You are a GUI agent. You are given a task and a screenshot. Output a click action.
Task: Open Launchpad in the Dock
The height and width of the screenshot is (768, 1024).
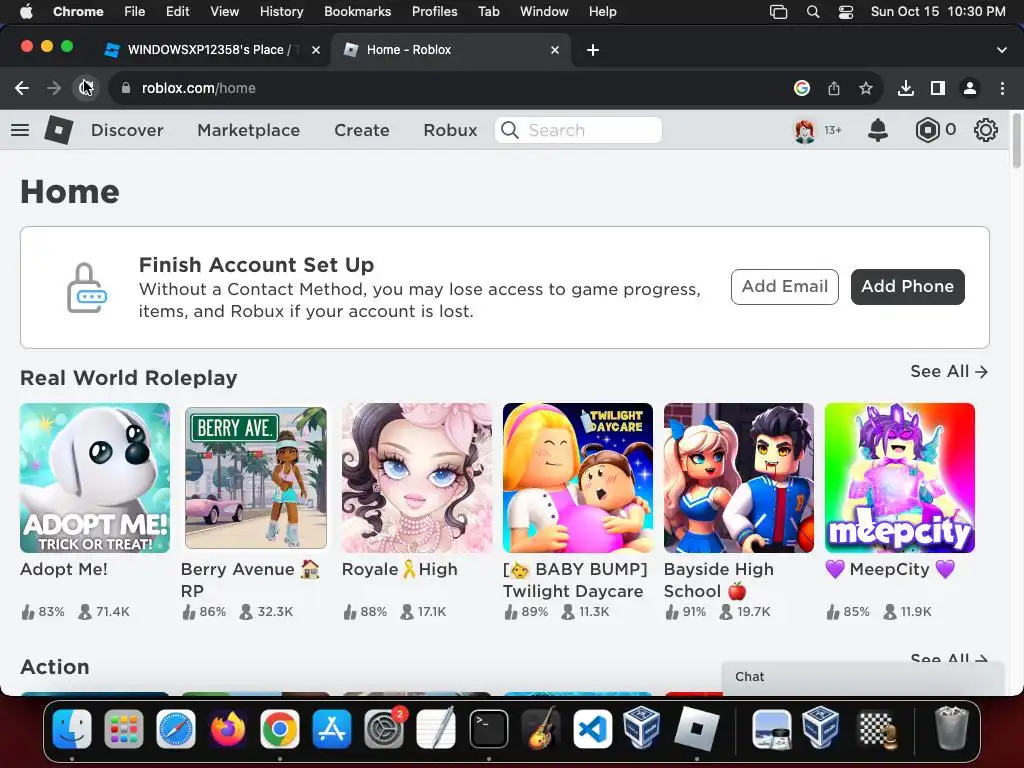pyautogui.click(x=123, y=729)
